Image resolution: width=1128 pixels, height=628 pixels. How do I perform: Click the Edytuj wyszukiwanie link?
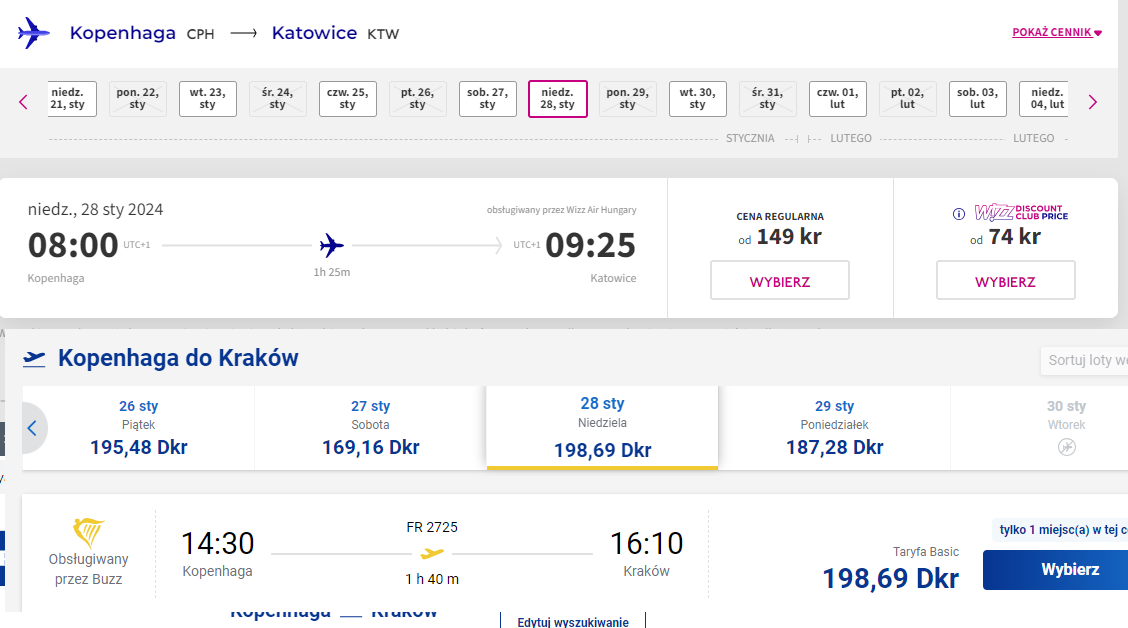[x=573, y=622]
